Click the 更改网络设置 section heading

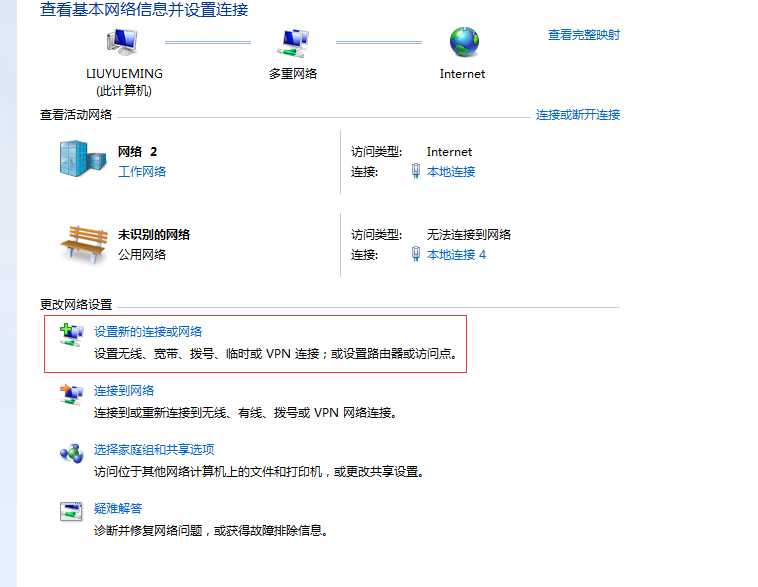pos(76,304)
